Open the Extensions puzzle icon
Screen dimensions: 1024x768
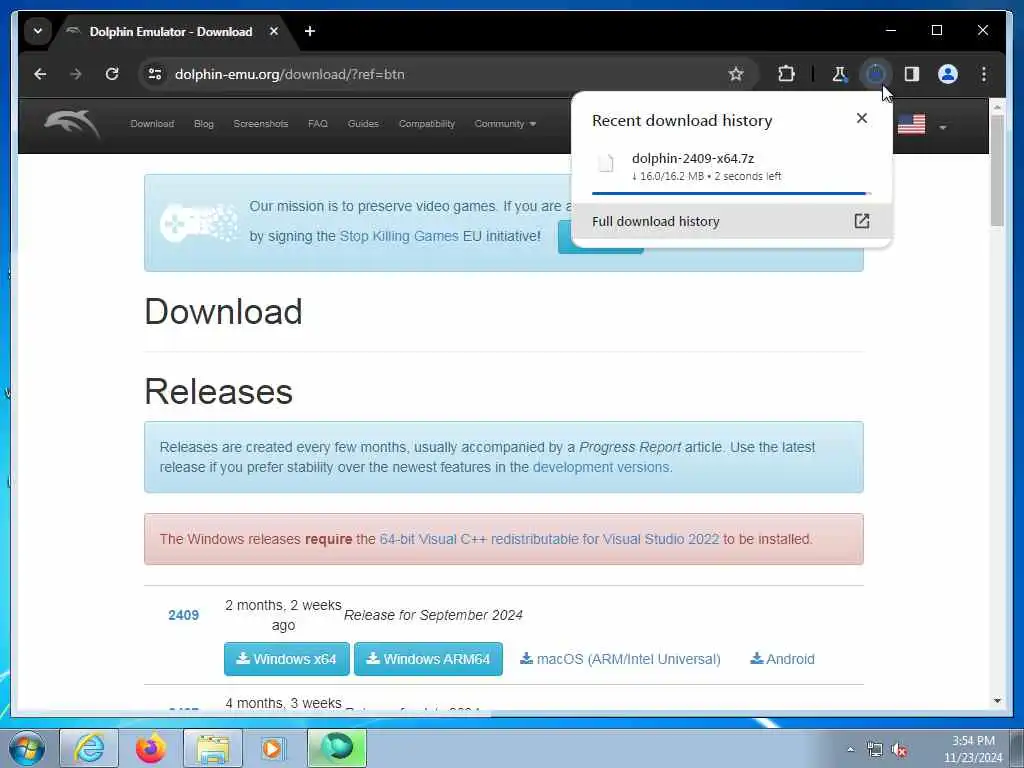point(786,74)
